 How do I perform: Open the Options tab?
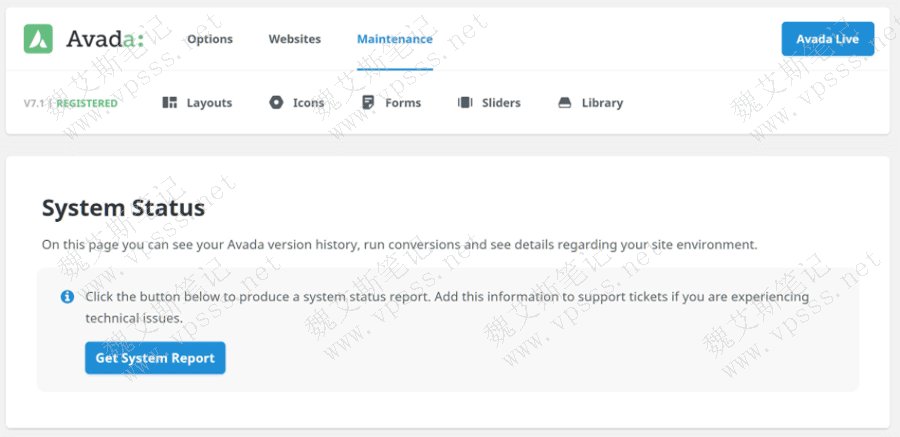[210, 39]
